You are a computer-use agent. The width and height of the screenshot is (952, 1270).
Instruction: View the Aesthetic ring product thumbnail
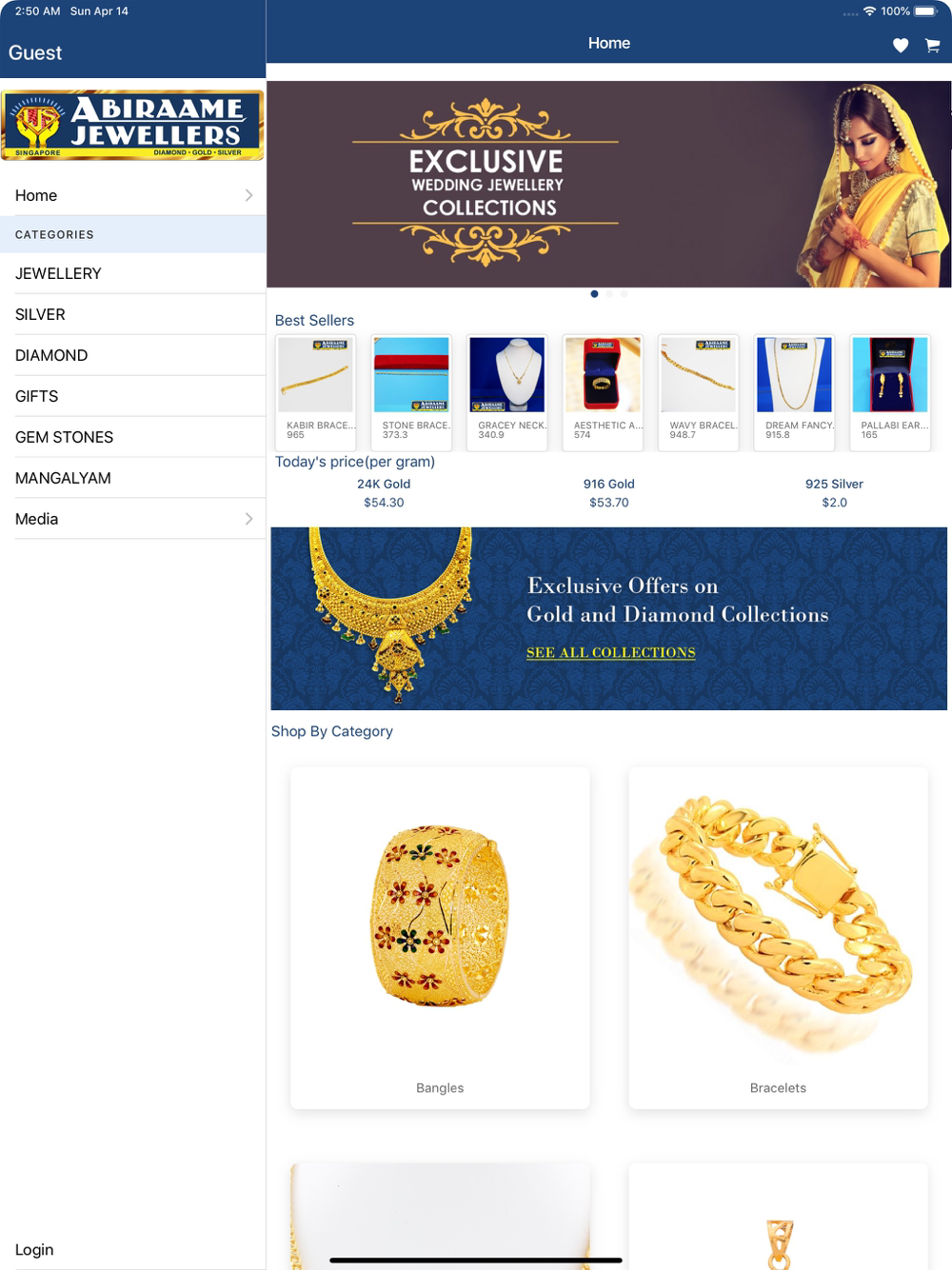[603, 392]
